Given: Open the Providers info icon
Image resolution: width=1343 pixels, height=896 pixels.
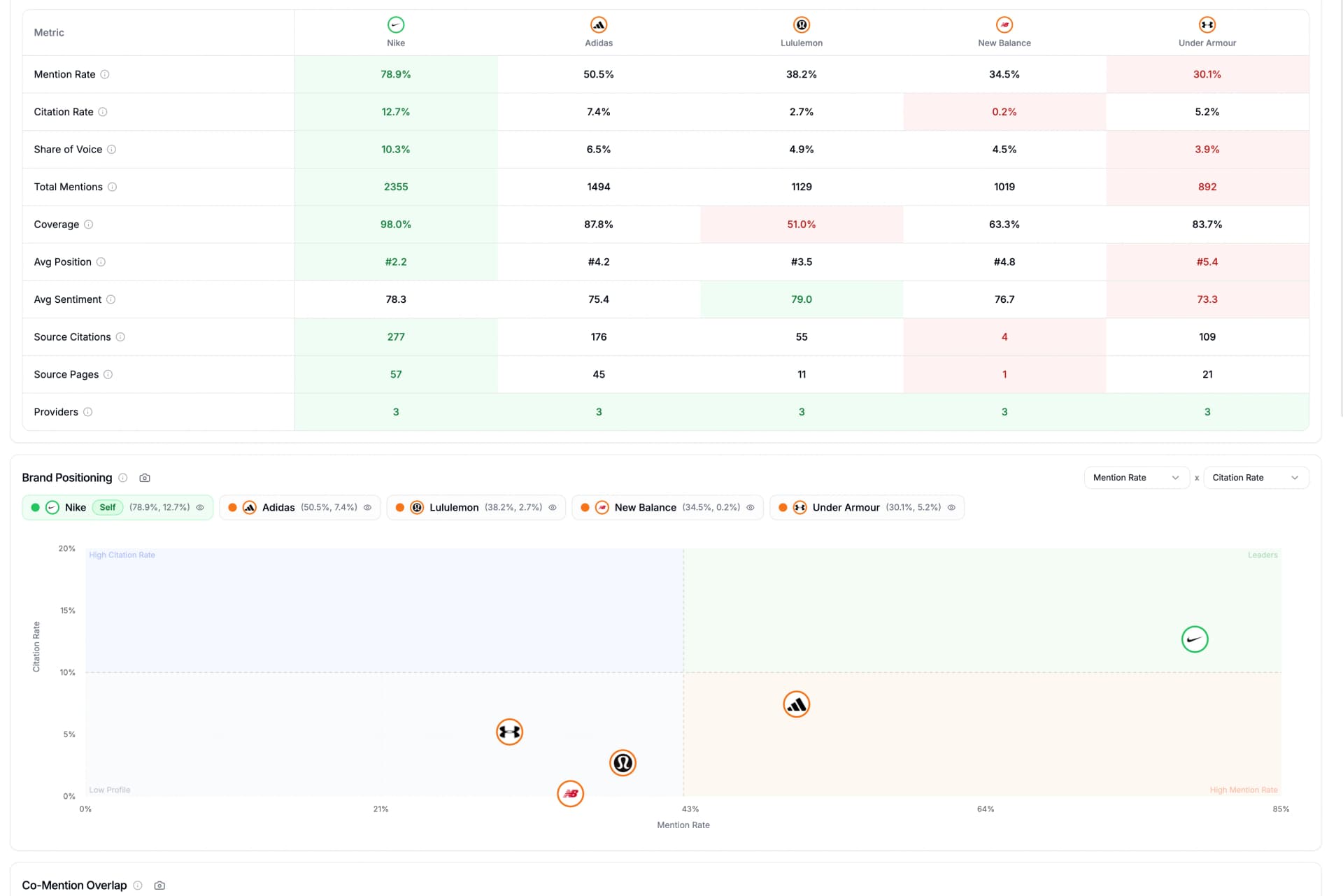Looking at the screenshot, I should (88, 412).
